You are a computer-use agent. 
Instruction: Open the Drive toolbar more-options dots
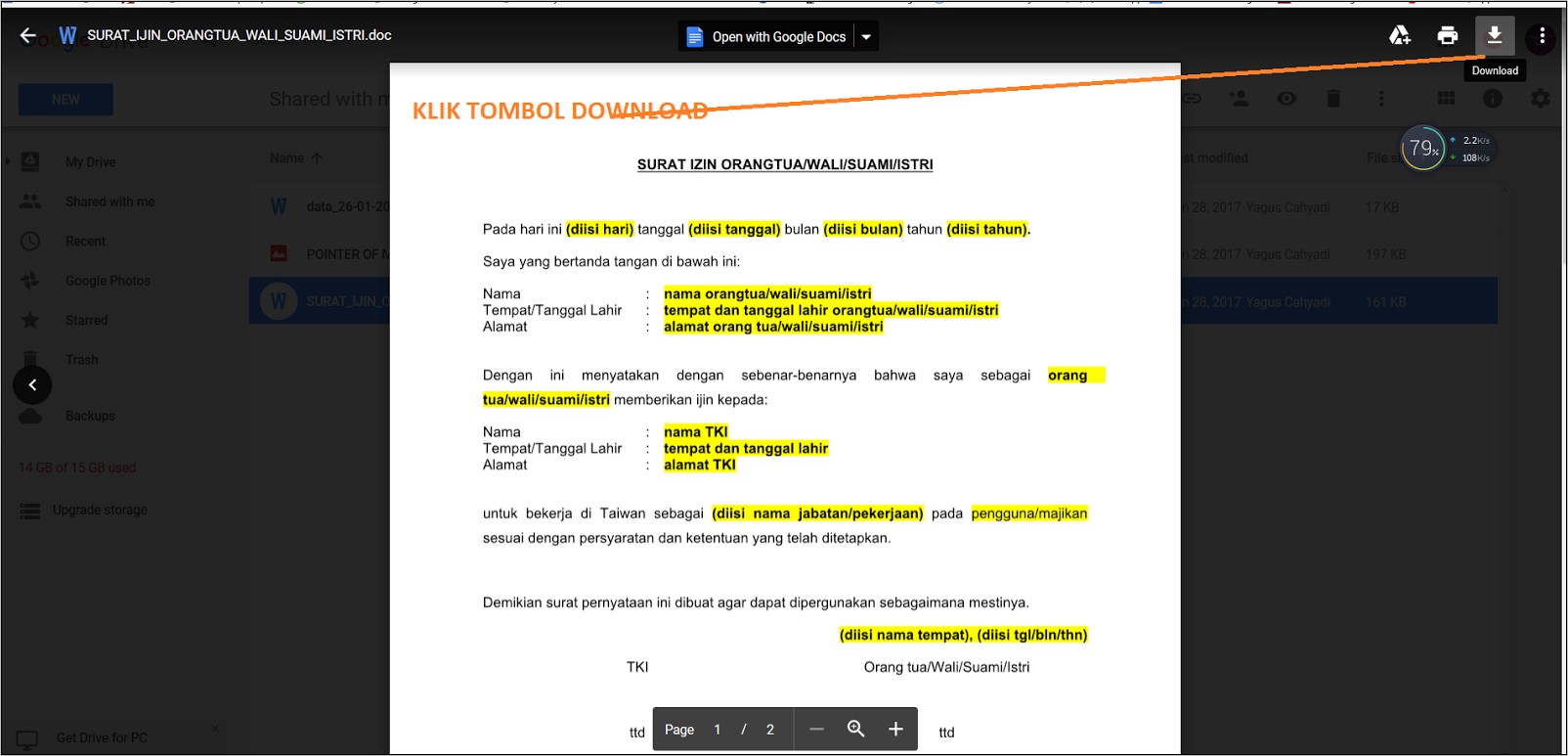1380,99
